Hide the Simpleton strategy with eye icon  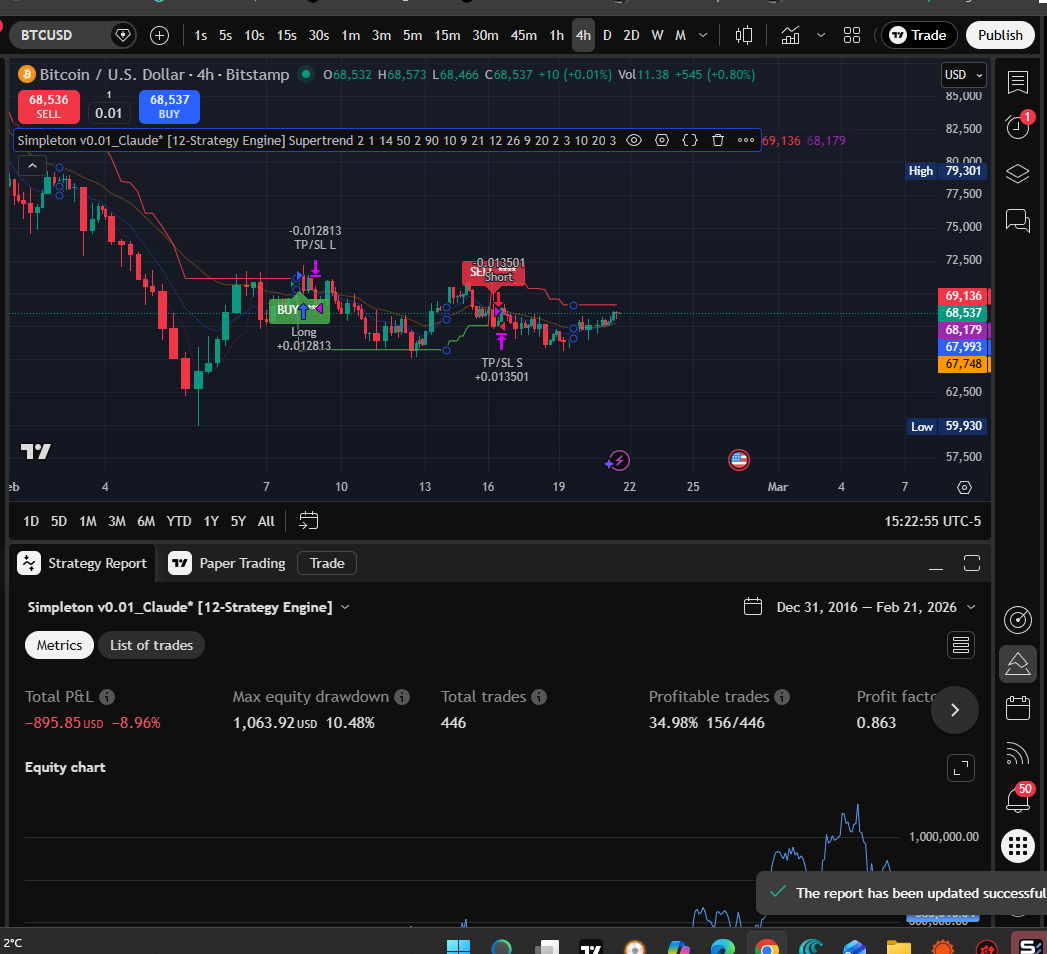tap(633, 140)
